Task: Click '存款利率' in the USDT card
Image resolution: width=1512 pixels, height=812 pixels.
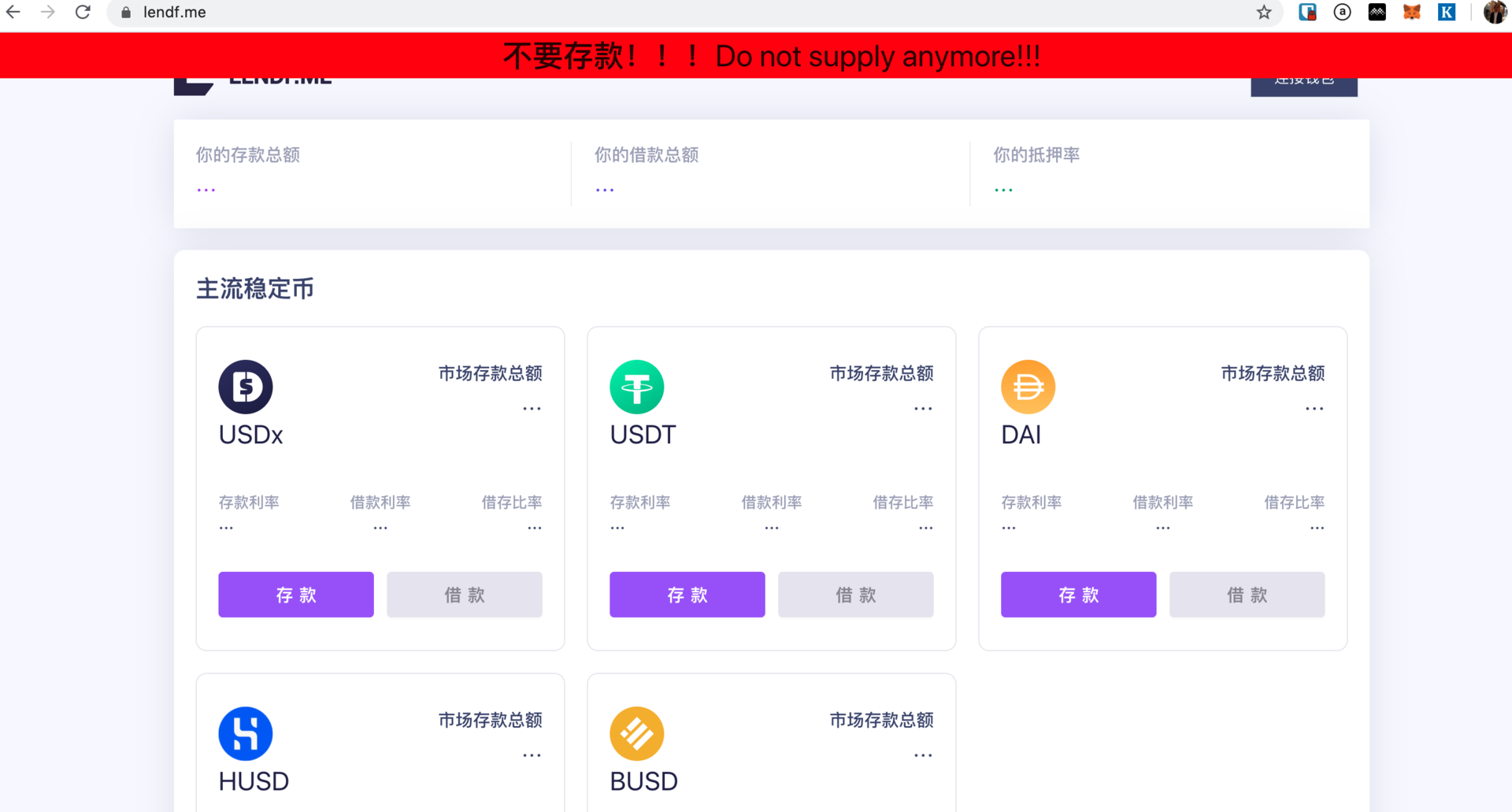Action: 640,502
